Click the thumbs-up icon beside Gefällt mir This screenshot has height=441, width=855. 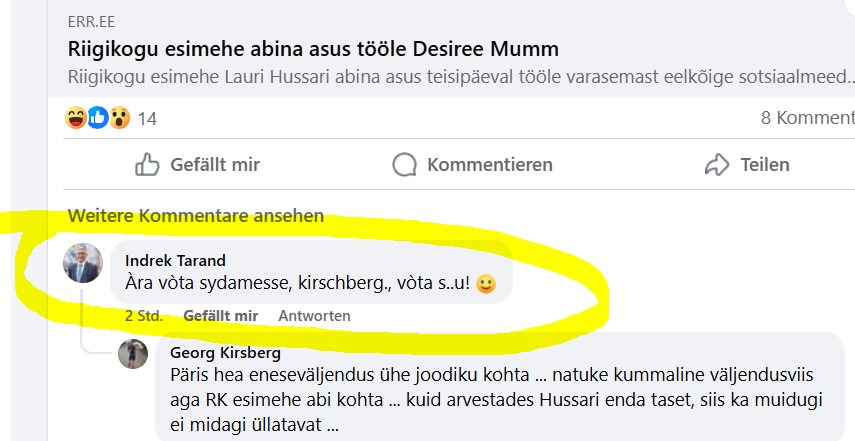[147, 165]
